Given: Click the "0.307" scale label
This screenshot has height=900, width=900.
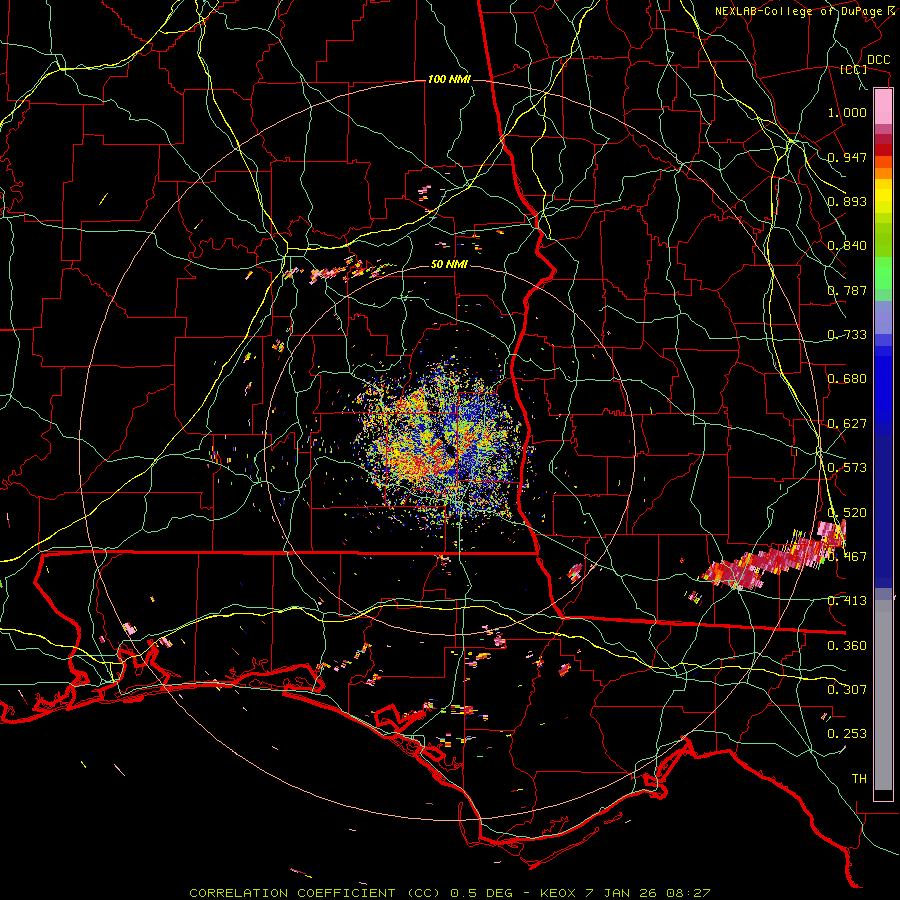Looking at the screenshot, I should (847, 690).
